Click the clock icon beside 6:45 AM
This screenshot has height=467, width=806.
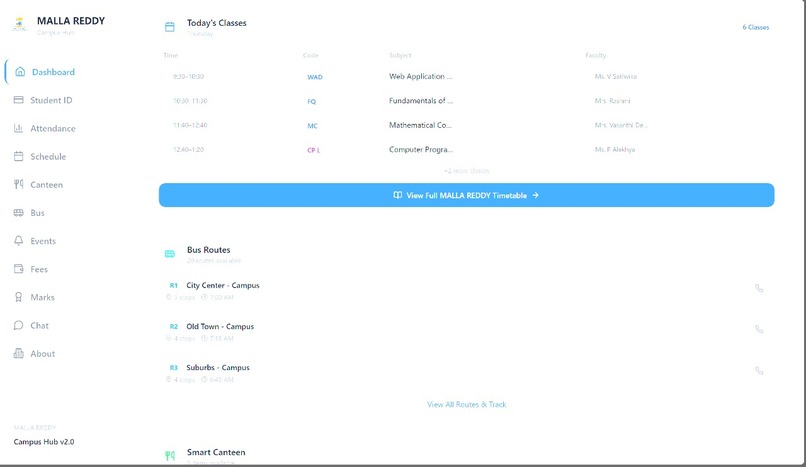click(204, 379)
